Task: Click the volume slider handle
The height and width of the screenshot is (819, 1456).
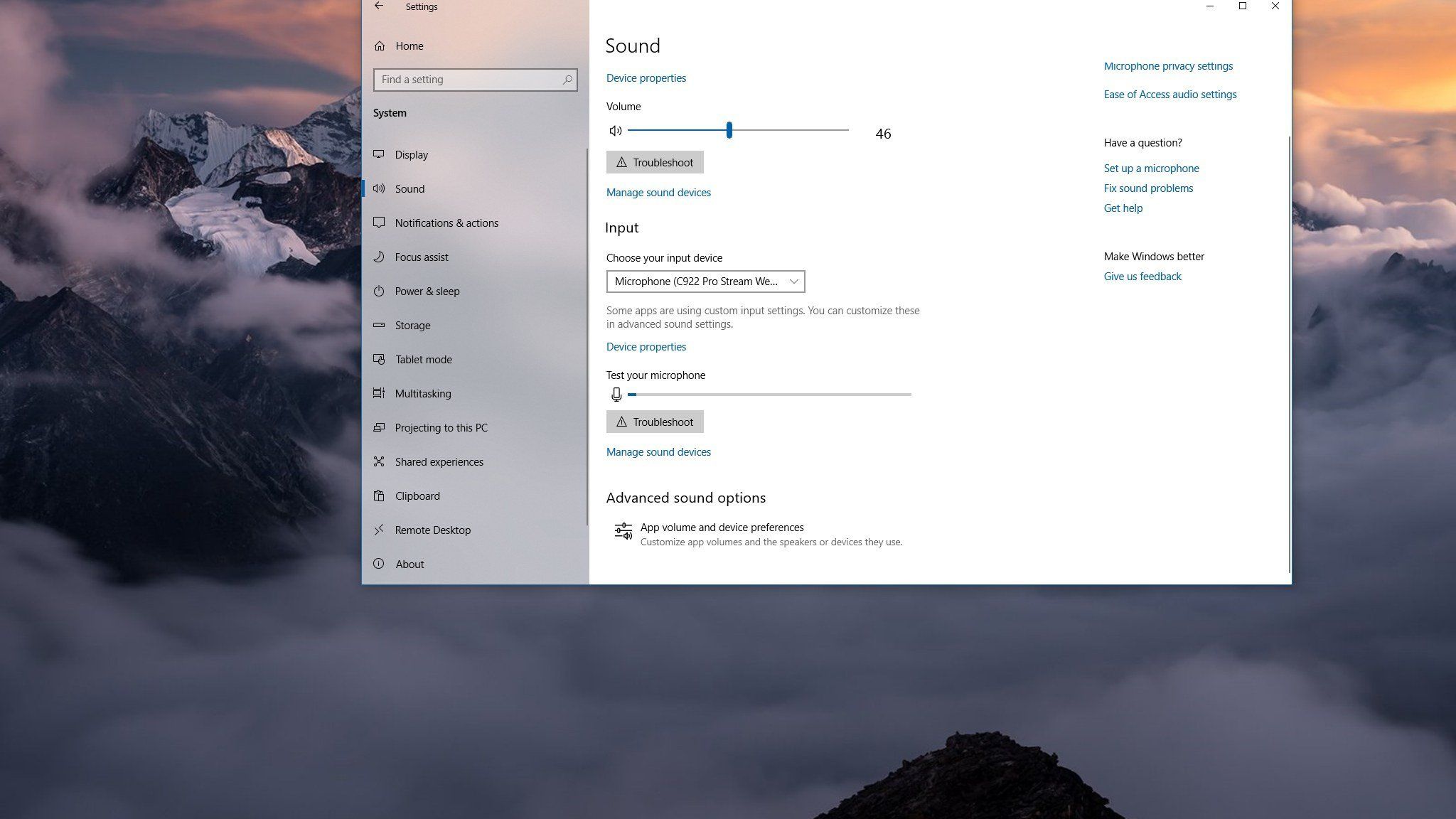Action: coord(729,131)
